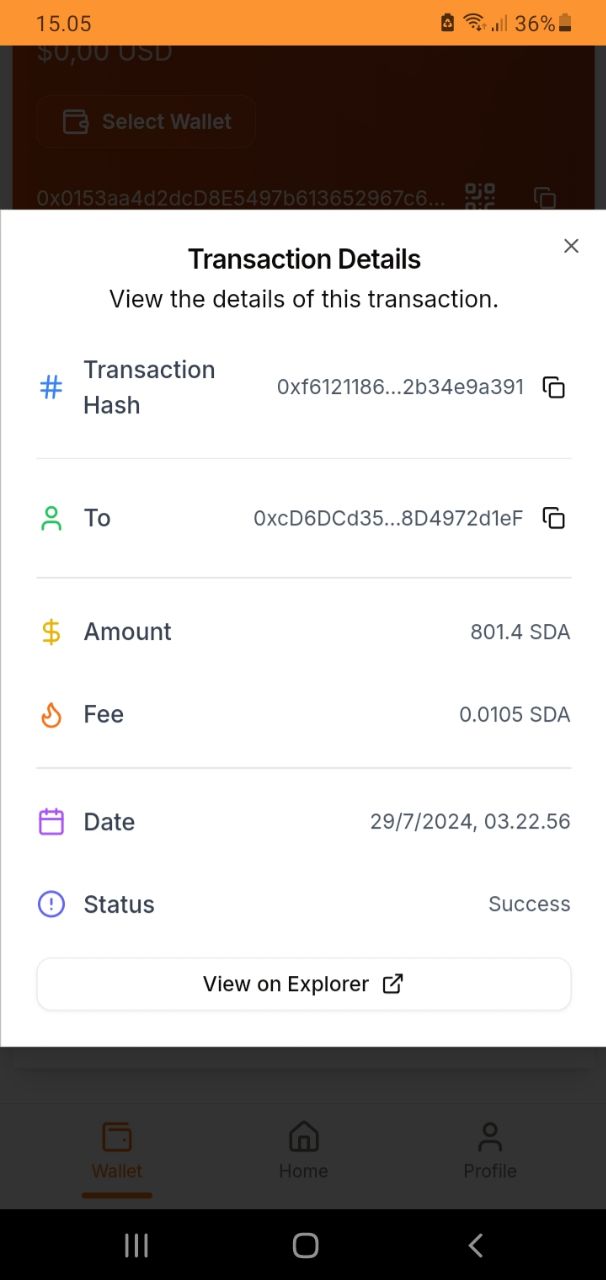Image resolution: width=606 pixels, height=1280 pixels.
Task: Click the hash symbol icon
Action: 51,387
